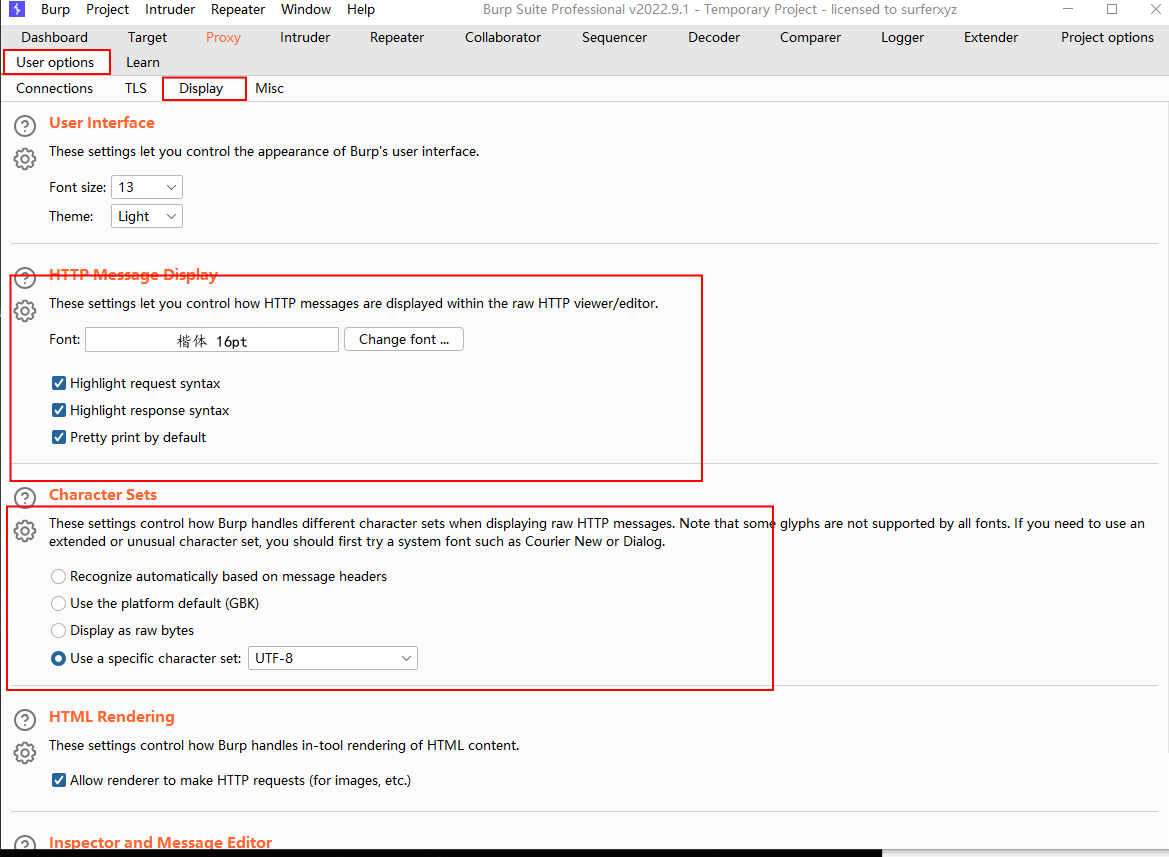Select Use a specific character set
The width and height of the screenshot is (1169, 857).
[x=58, y=658]
